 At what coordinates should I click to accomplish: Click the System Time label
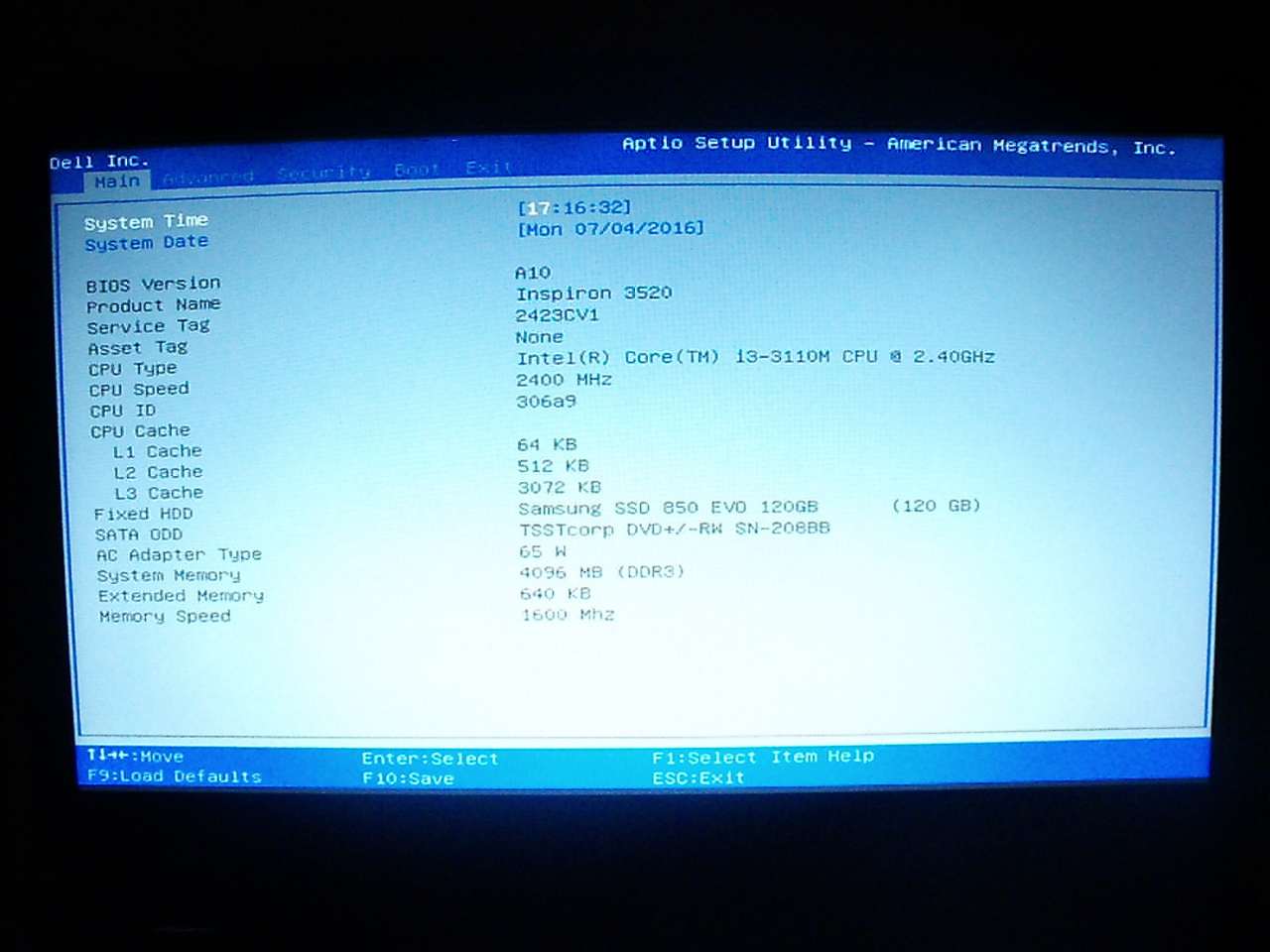pyautogui.click(x=146, y=221)
